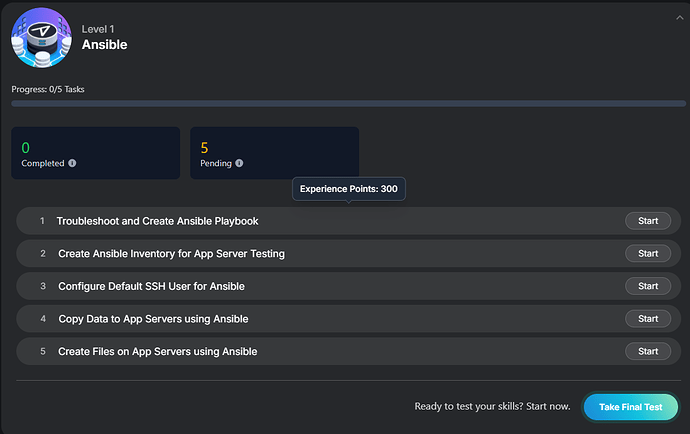Click the info icon beside Pending

click(239, 163)
